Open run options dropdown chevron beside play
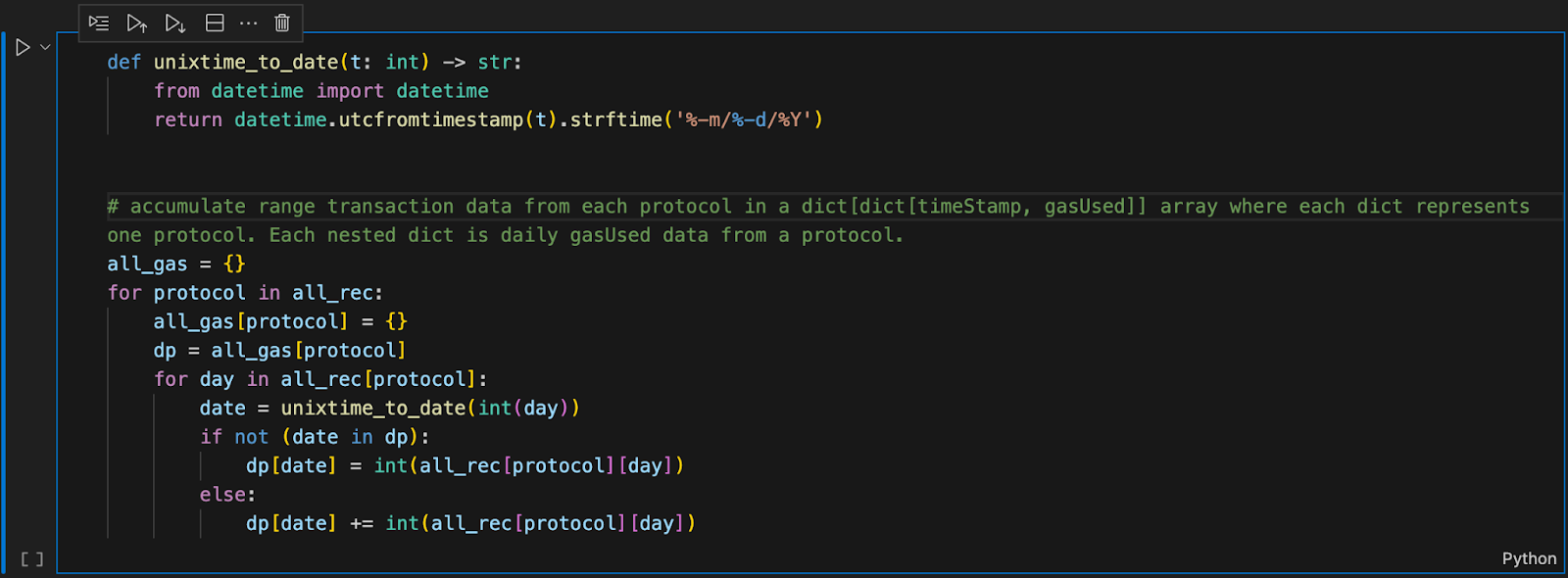Screen dimensions: 1568x578 (45, 47)
